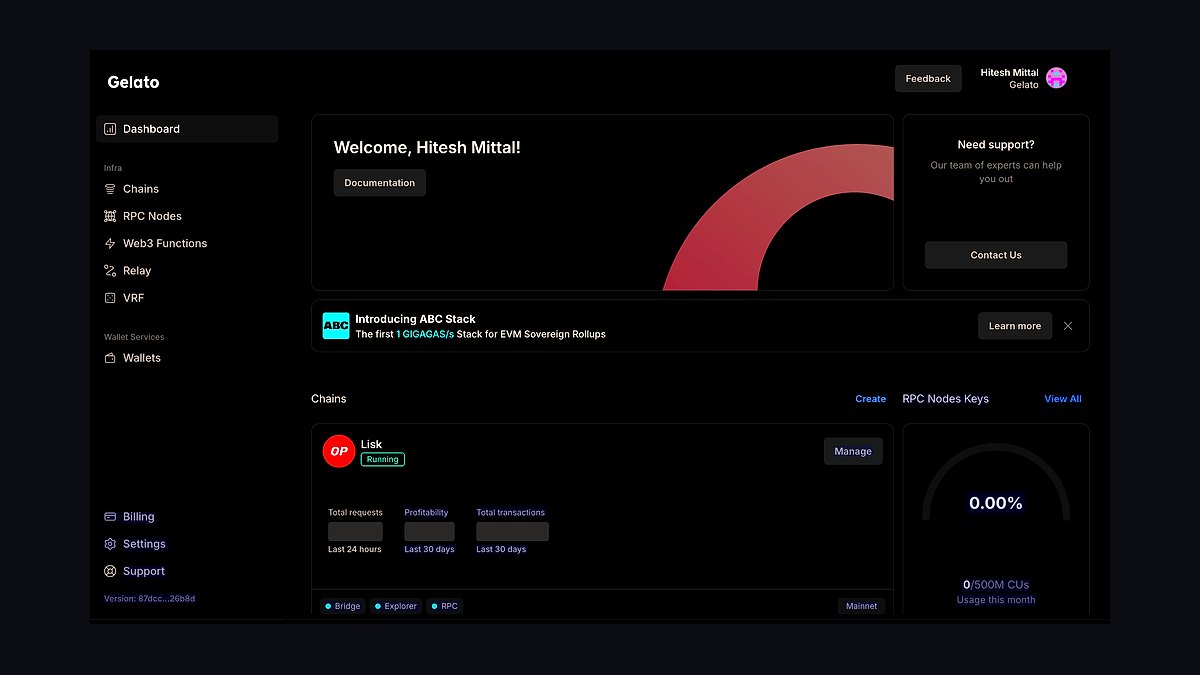The image size is (1200, 675).
Task: Click View All for RPC Nodes Keys
Action: click(x=1063, y=399)
